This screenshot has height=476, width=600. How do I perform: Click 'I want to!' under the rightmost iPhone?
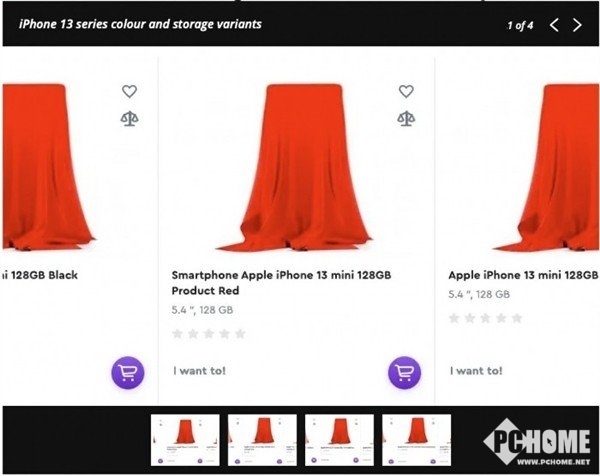point(476,370)
